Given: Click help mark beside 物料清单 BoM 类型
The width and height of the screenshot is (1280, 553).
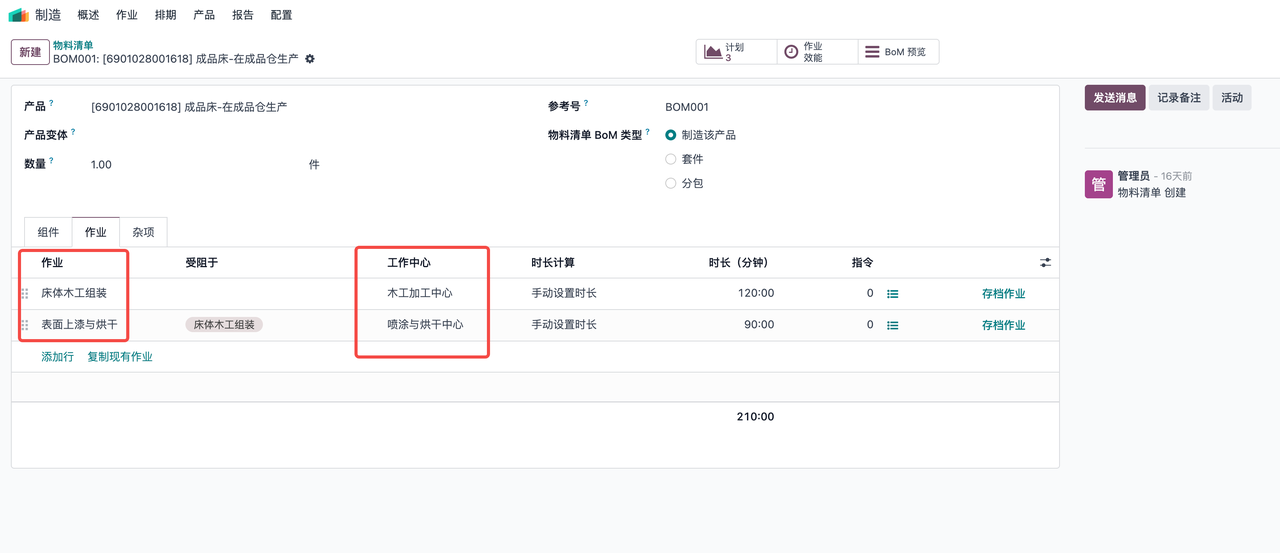Looking at the screenshot, I should coord(648,132).
